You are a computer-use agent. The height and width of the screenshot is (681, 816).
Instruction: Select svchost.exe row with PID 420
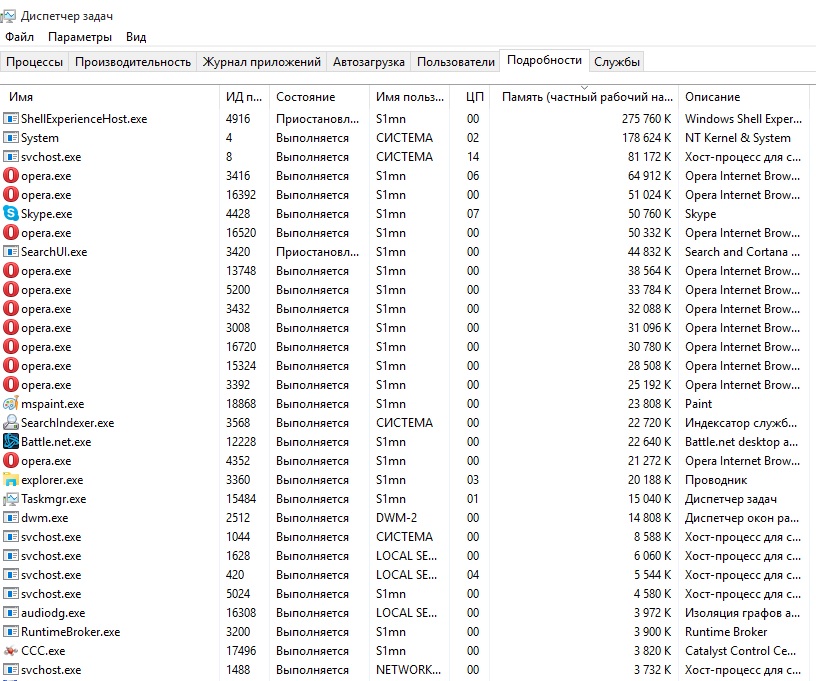(x=404, y=575)
